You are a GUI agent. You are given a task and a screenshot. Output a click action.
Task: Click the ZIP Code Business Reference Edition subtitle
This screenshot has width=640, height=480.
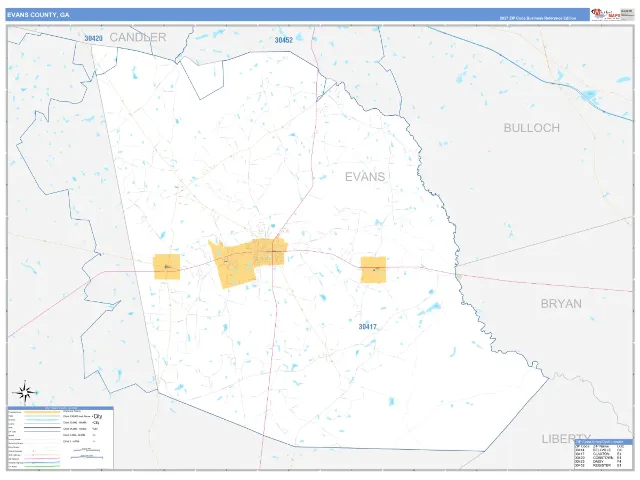pos(538,18)
